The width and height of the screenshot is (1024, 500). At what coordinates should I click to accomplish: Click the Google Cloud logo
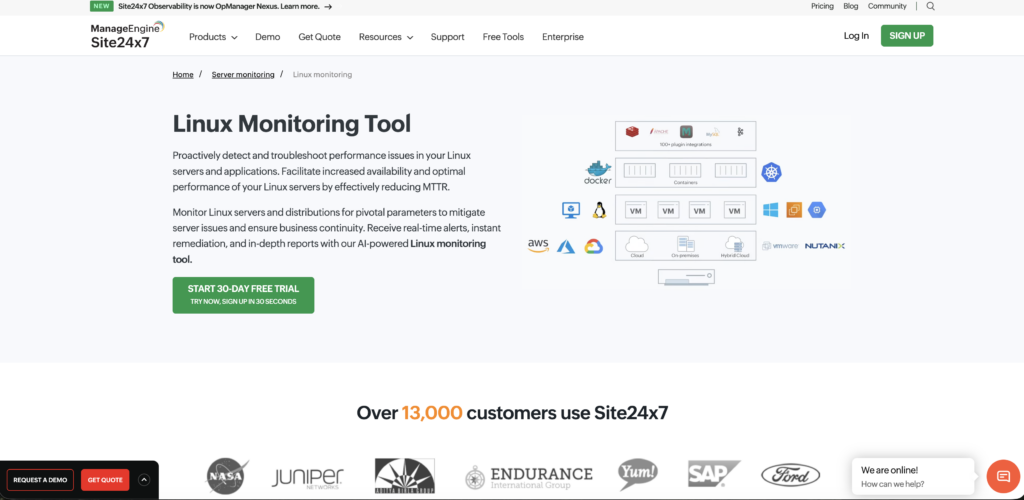(594, 247)
